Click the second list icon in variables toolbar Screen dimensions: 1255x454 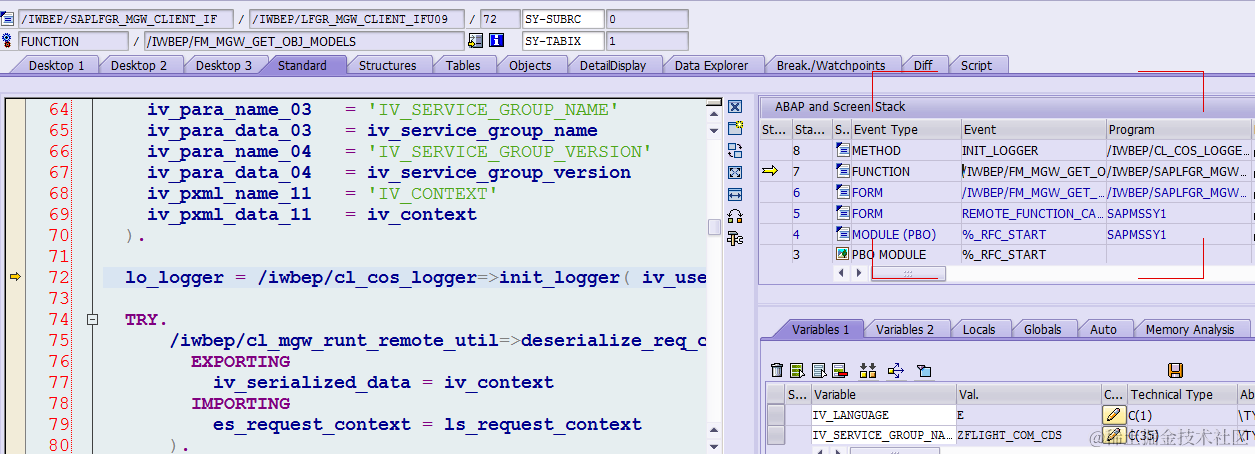pos(818,370)
